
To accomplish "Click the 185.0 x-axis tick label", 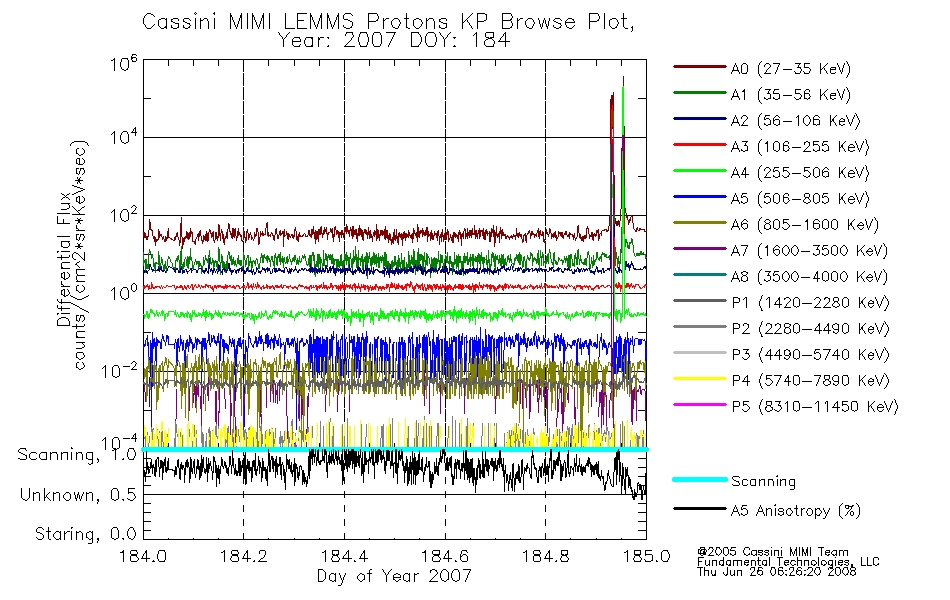I will [x=646, y=556].
